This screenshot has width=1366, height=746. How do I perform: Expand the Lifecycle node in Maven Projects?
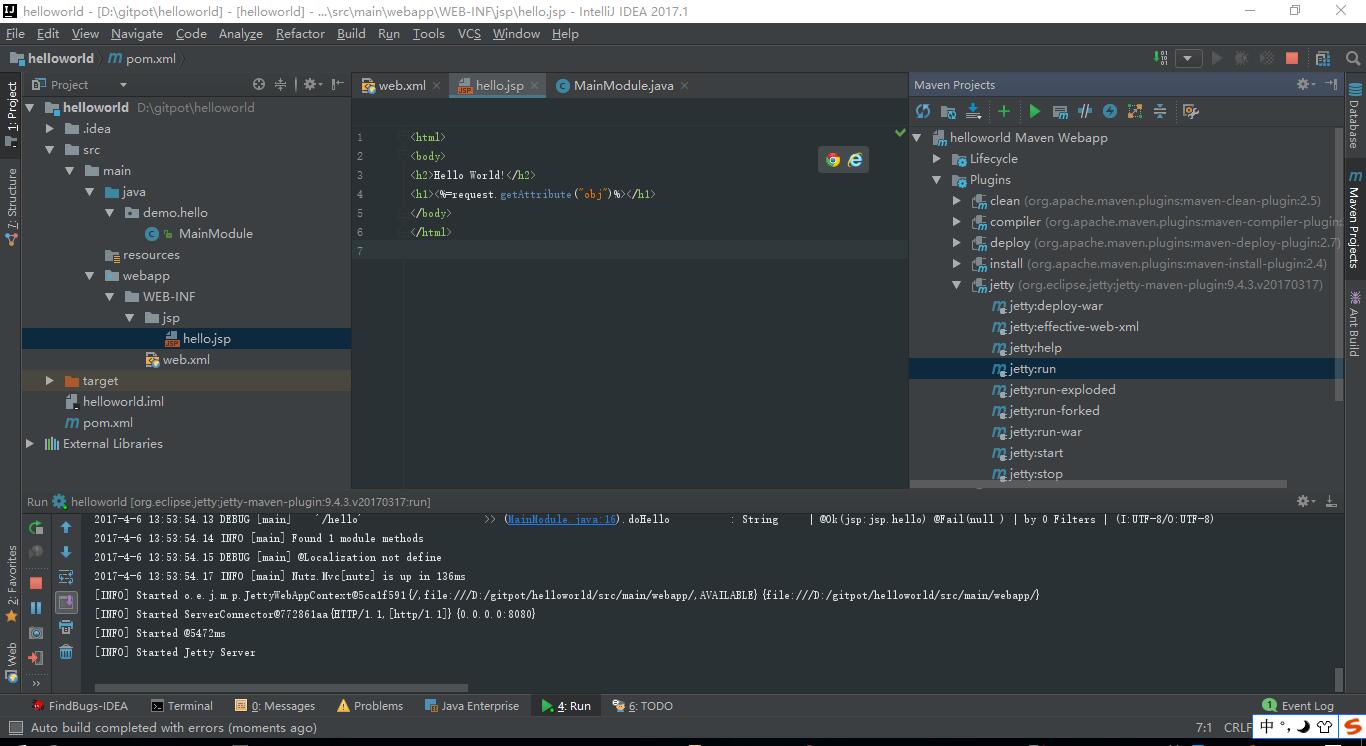click(937, 159)
